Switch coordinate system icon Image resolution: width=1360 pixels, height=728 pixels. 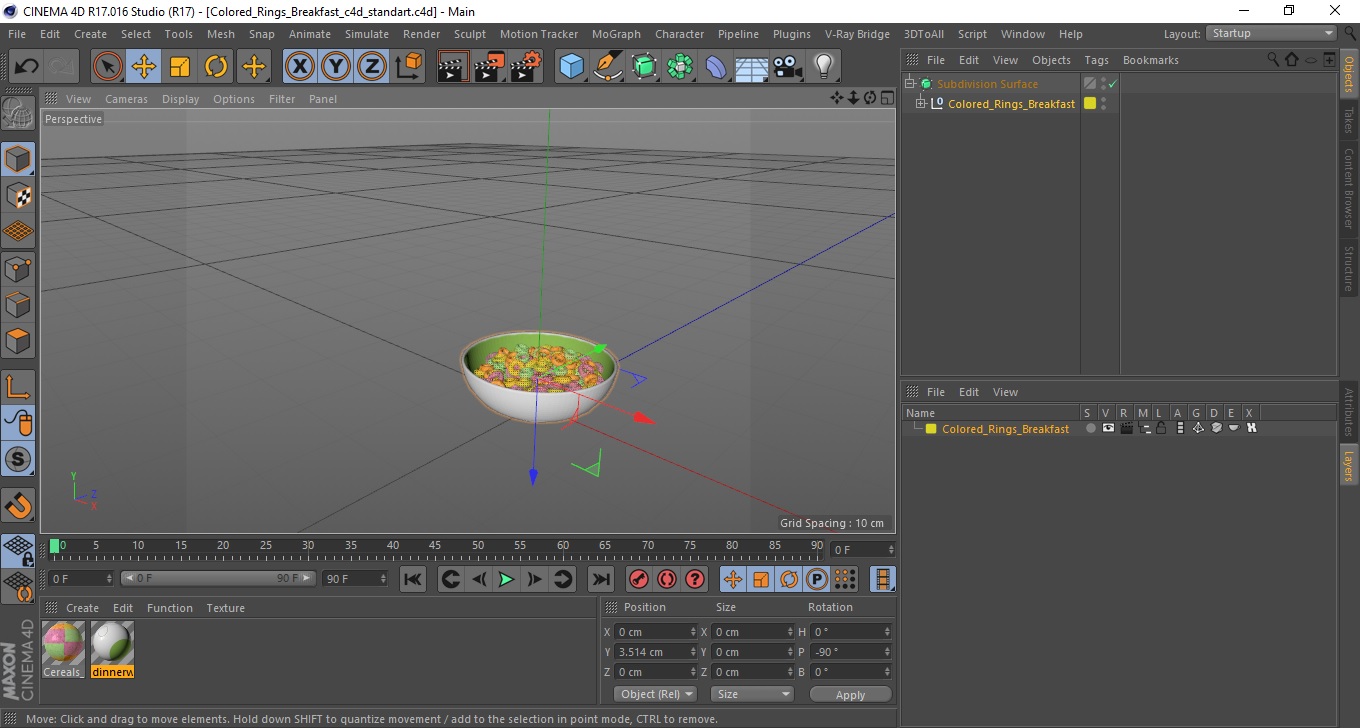(x=408, y=67)
